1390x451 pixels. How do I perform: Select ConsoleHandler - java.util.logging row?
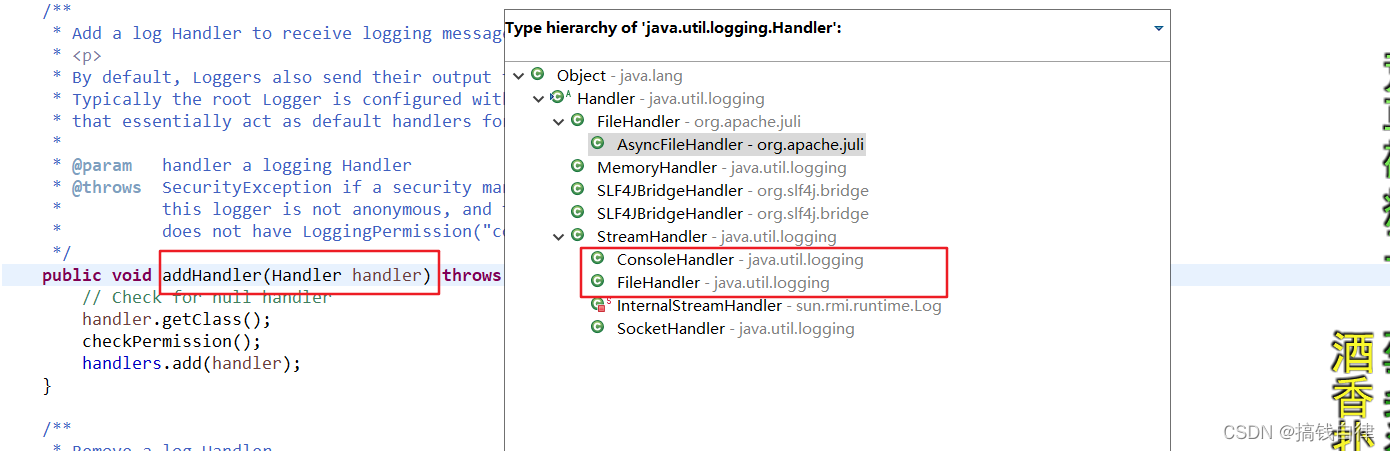click(740, 260)
